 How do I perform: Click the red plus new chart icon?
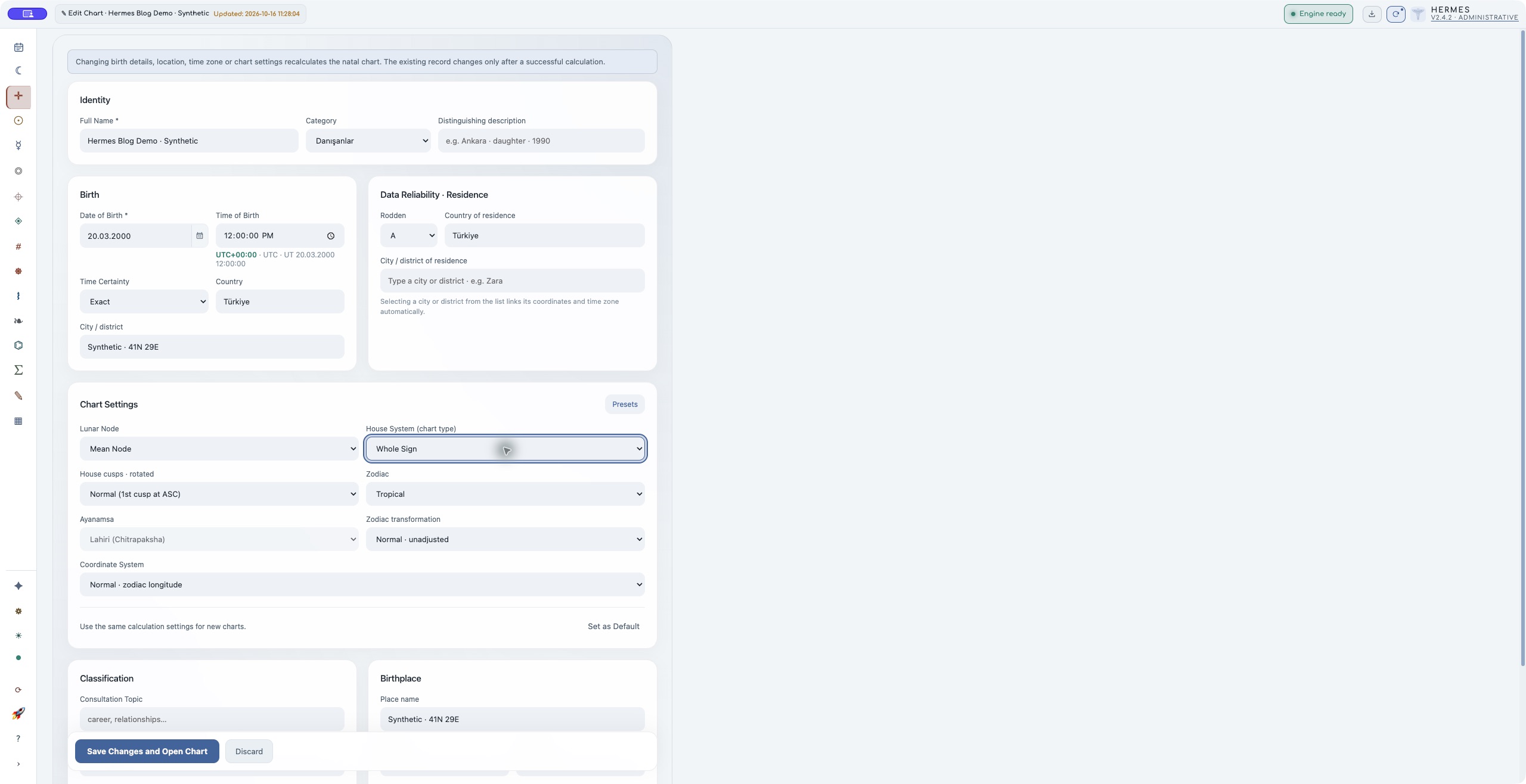18,97
